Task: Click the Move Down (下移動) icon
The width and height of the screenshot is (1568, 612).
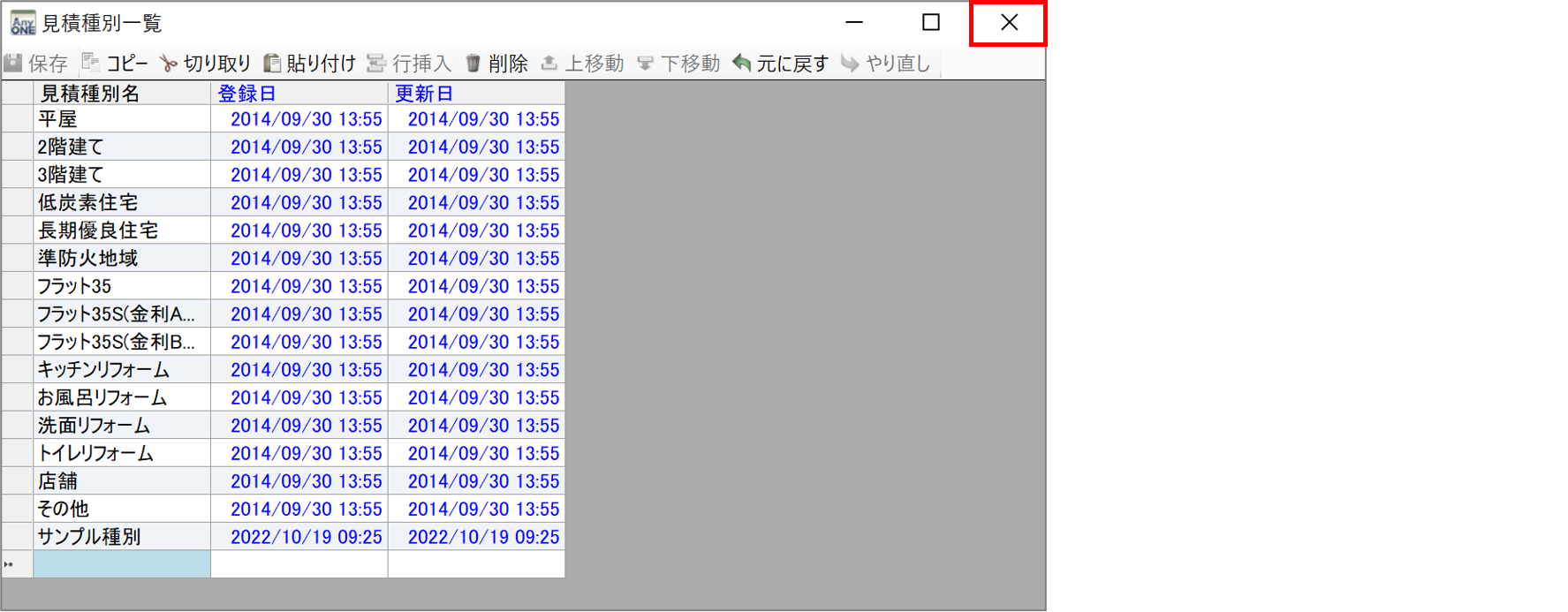Action: (x=646, y=64)
